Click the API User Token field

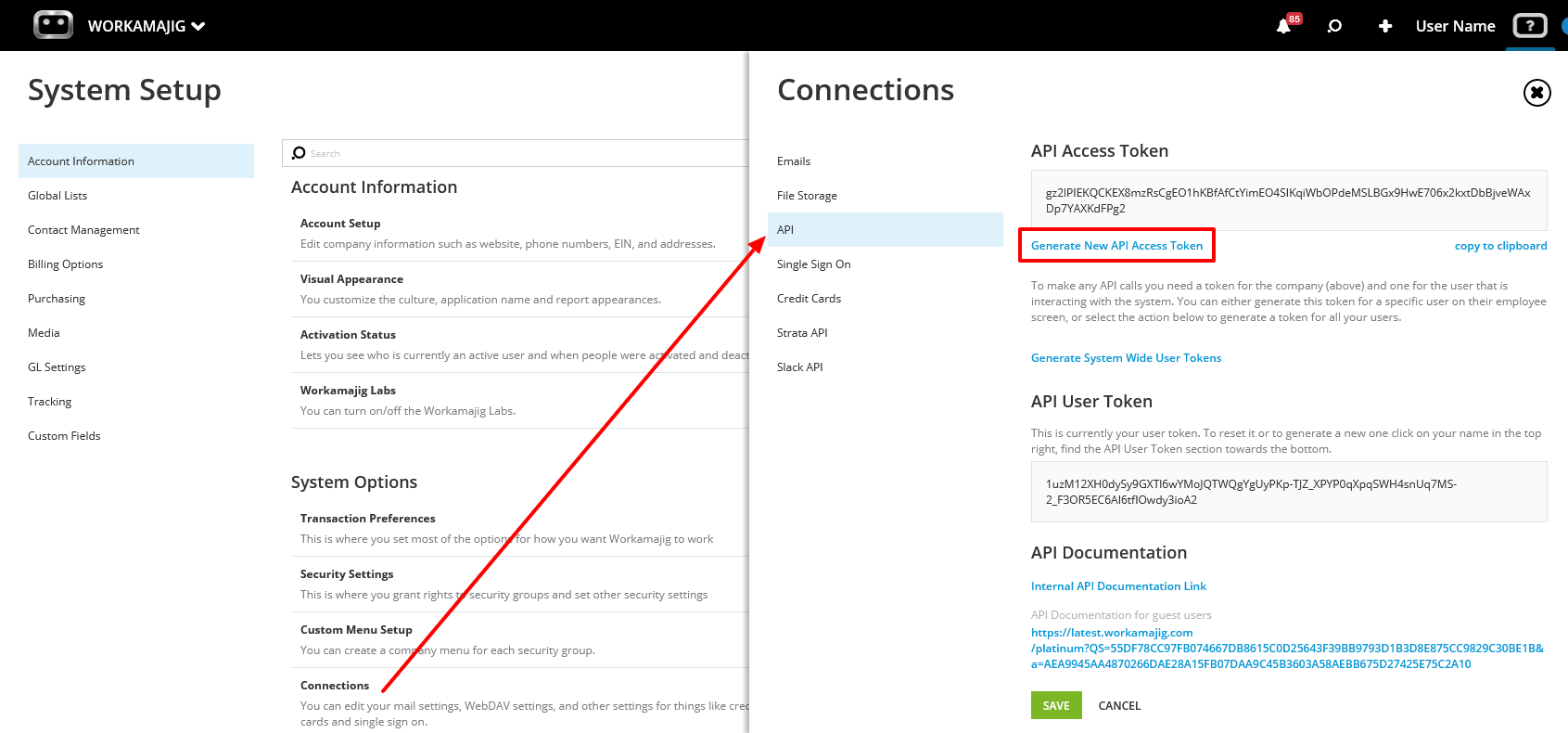(x=1289, y=492)
